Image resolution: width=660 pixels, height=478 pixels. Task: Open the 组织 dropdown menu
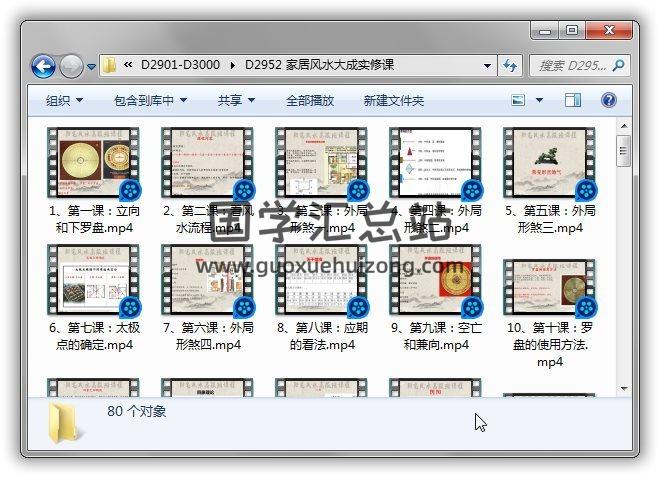click(x=64, y=100)
